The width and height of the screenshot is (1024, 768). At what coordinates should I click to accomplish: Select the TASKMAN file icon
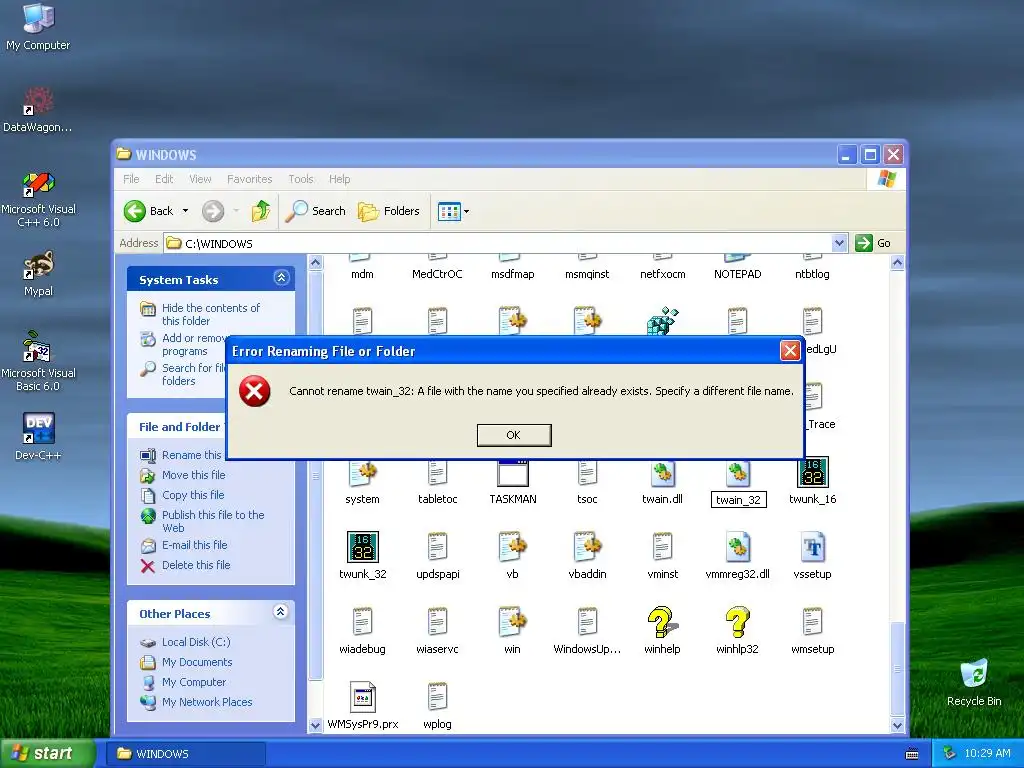(x=513, y=481)
